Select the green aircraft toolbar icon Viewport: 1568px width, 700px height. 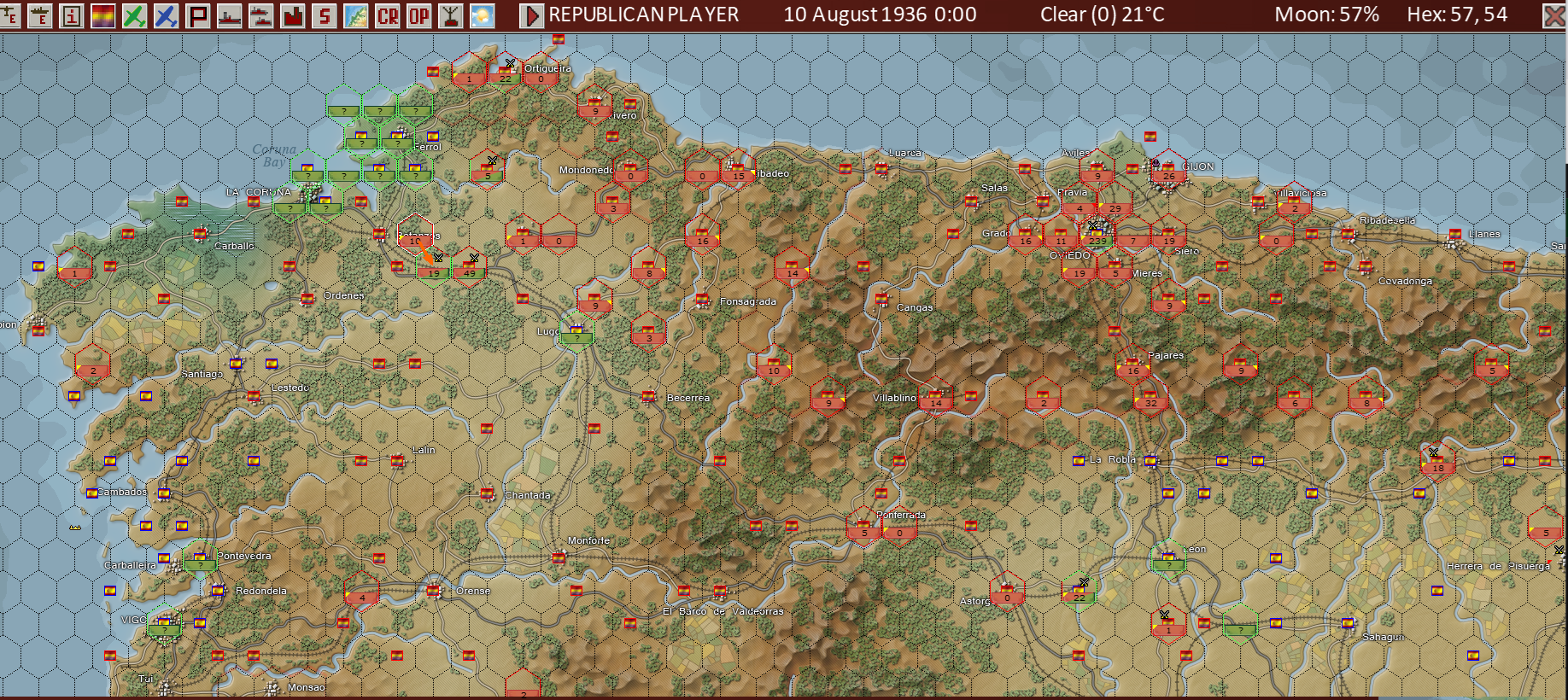(135, 15)
